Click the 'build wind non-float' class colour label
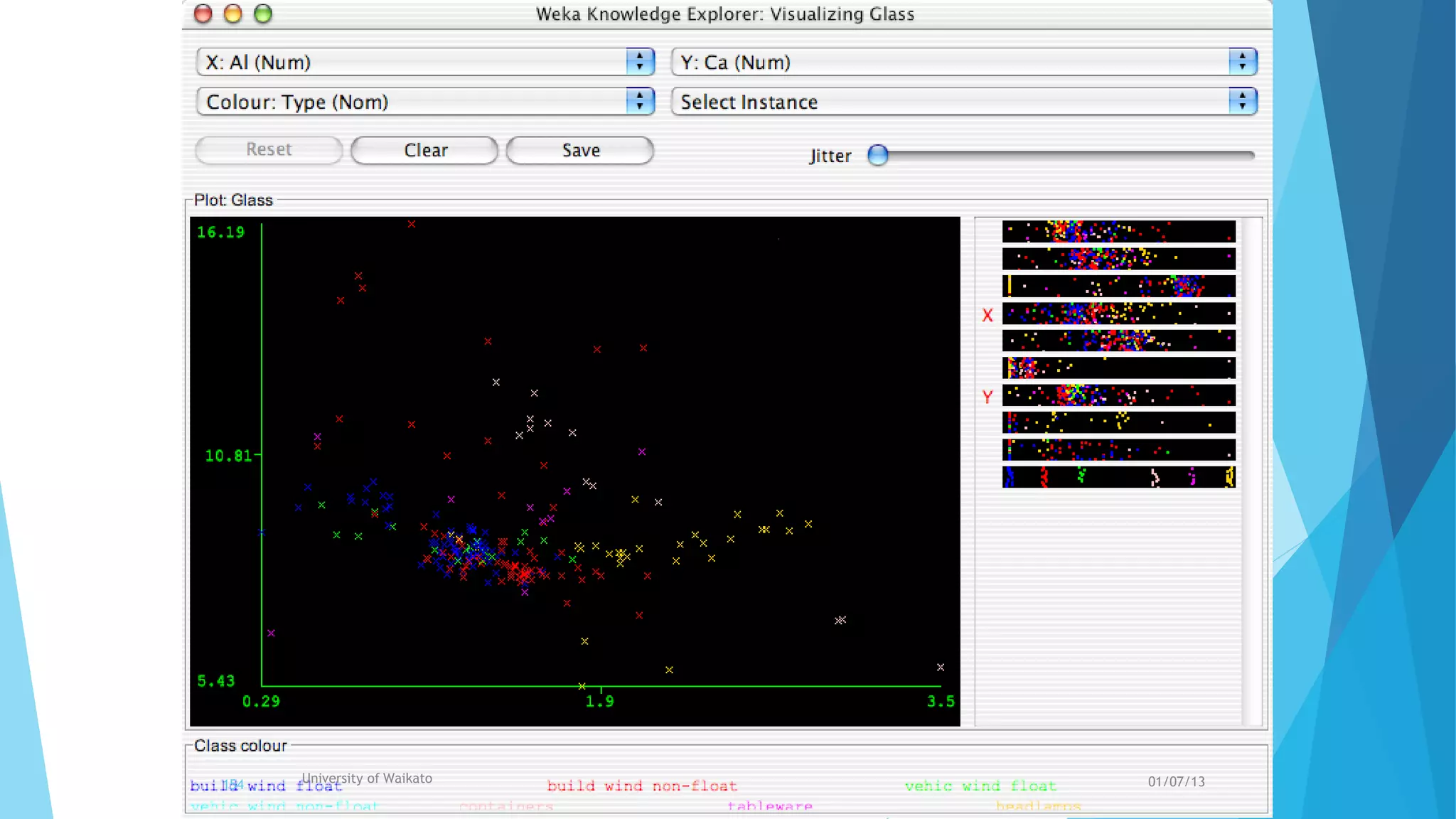Image resolution: width=1456 pixels, height=819 pixels. 641,786
